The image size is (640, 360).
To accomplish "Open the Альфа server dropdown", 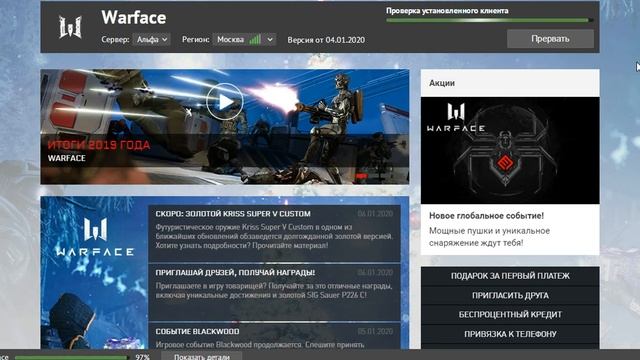I will pyautogui.click(x=151, y=40).
